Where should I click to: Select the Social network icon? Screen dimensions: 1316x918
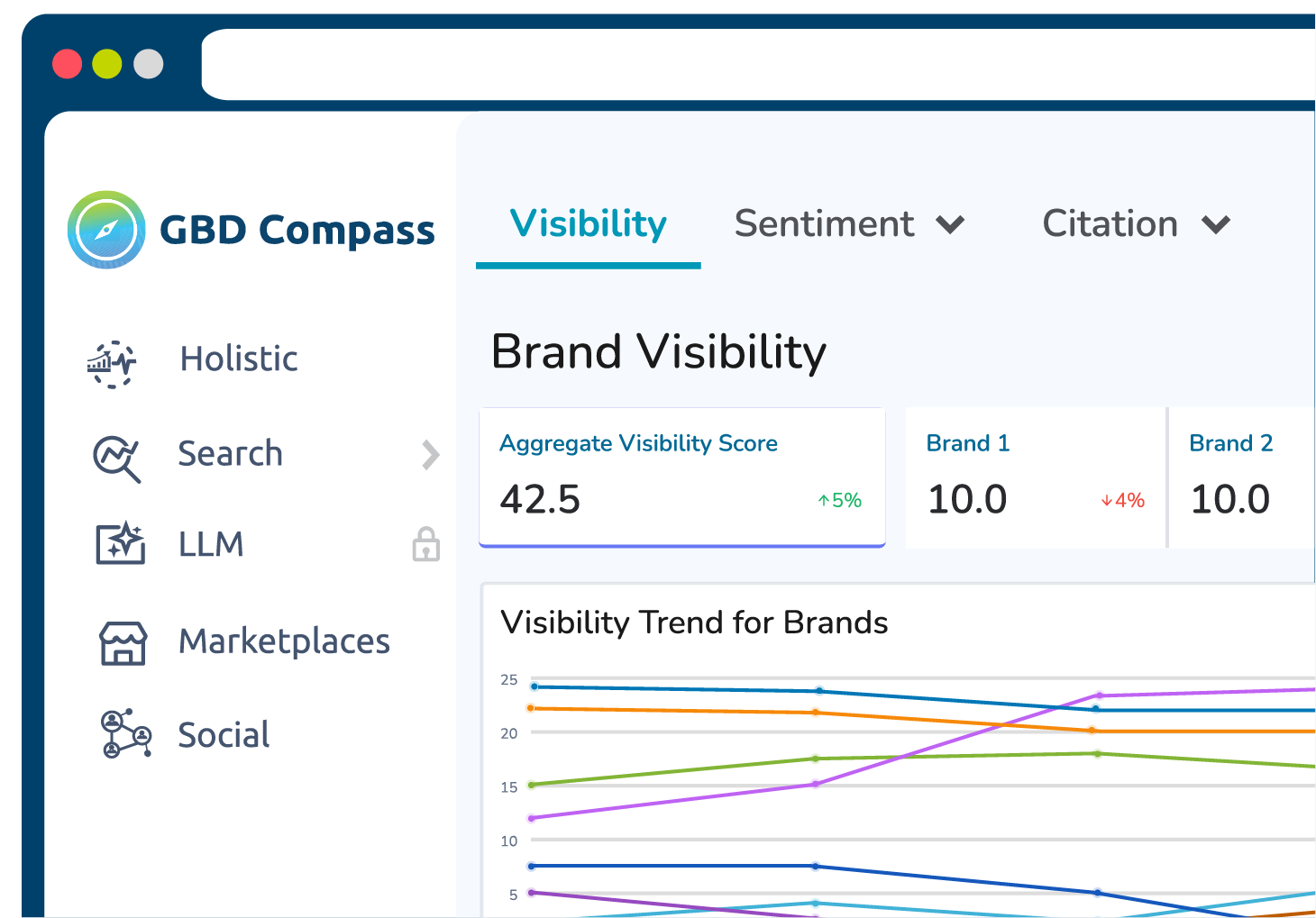click(x=125, y=733)
